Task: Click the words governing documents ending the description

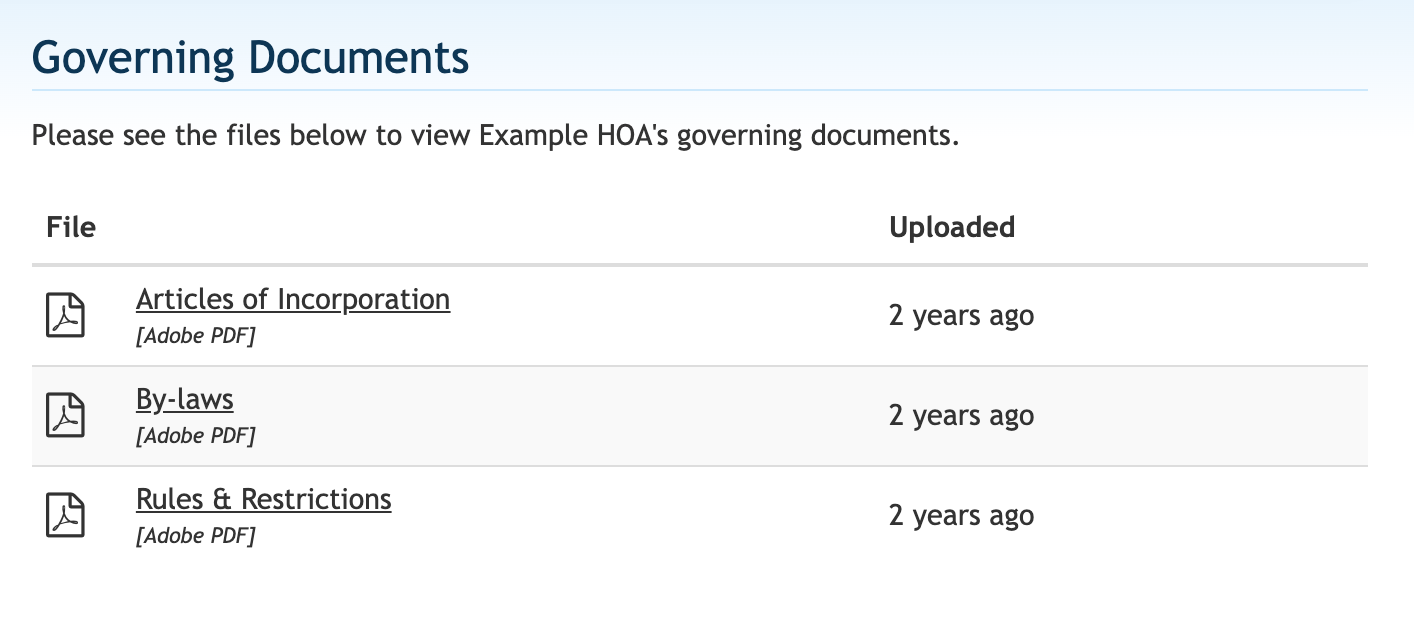Action: coord(815,136)
